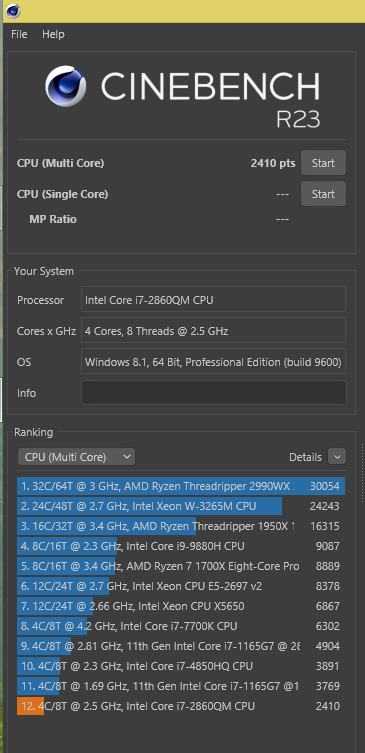Select the Threadripper 2990WX ranking entry
Screen dimensions: 365x753
click(x=181, y=486)
